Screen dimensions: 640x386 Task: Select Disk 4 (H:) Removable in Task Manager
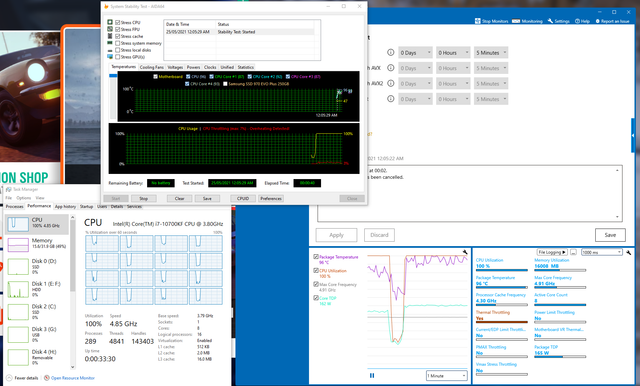[38, 357]
